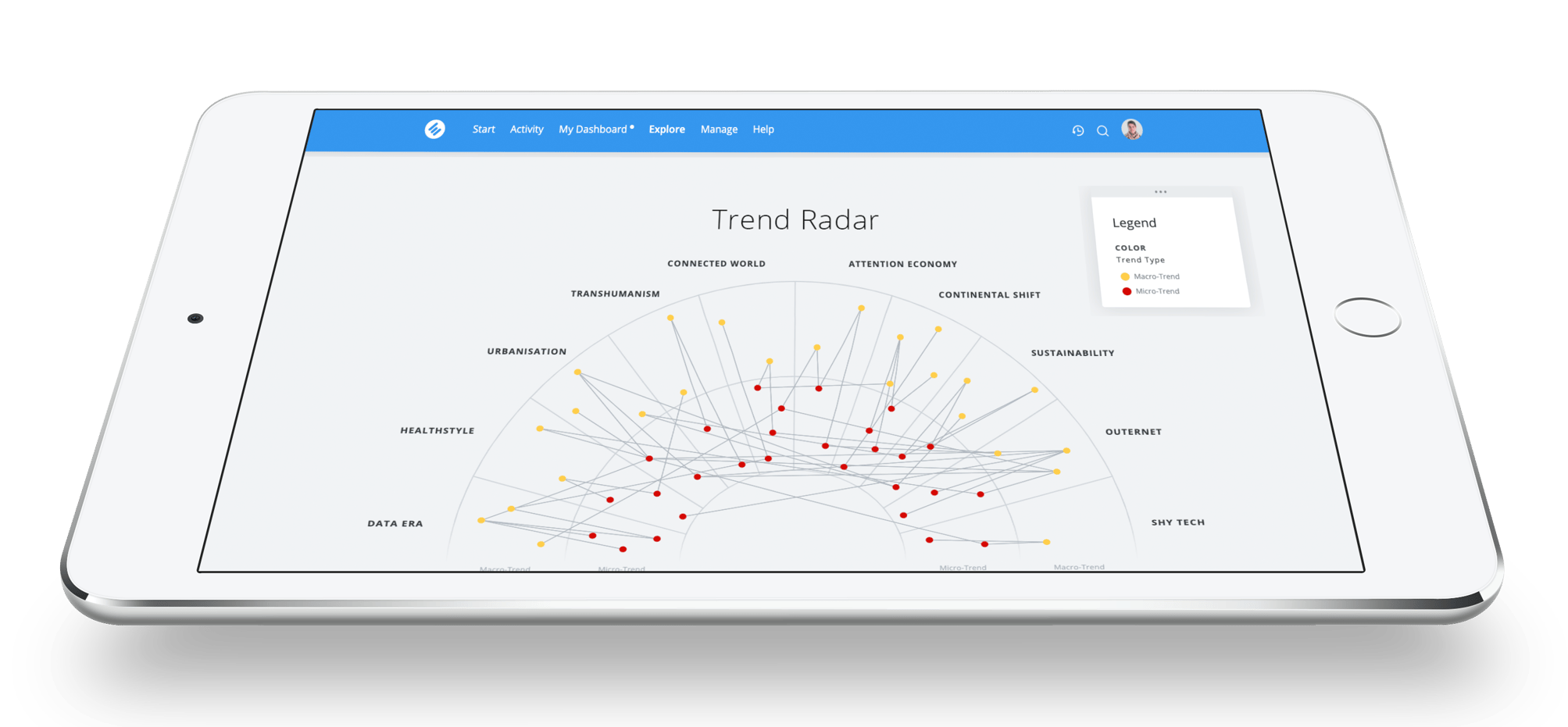Enable the Trend Type filter under COLOR
This screenshot has width=1568, height=727.
[x=1141, y=259]
